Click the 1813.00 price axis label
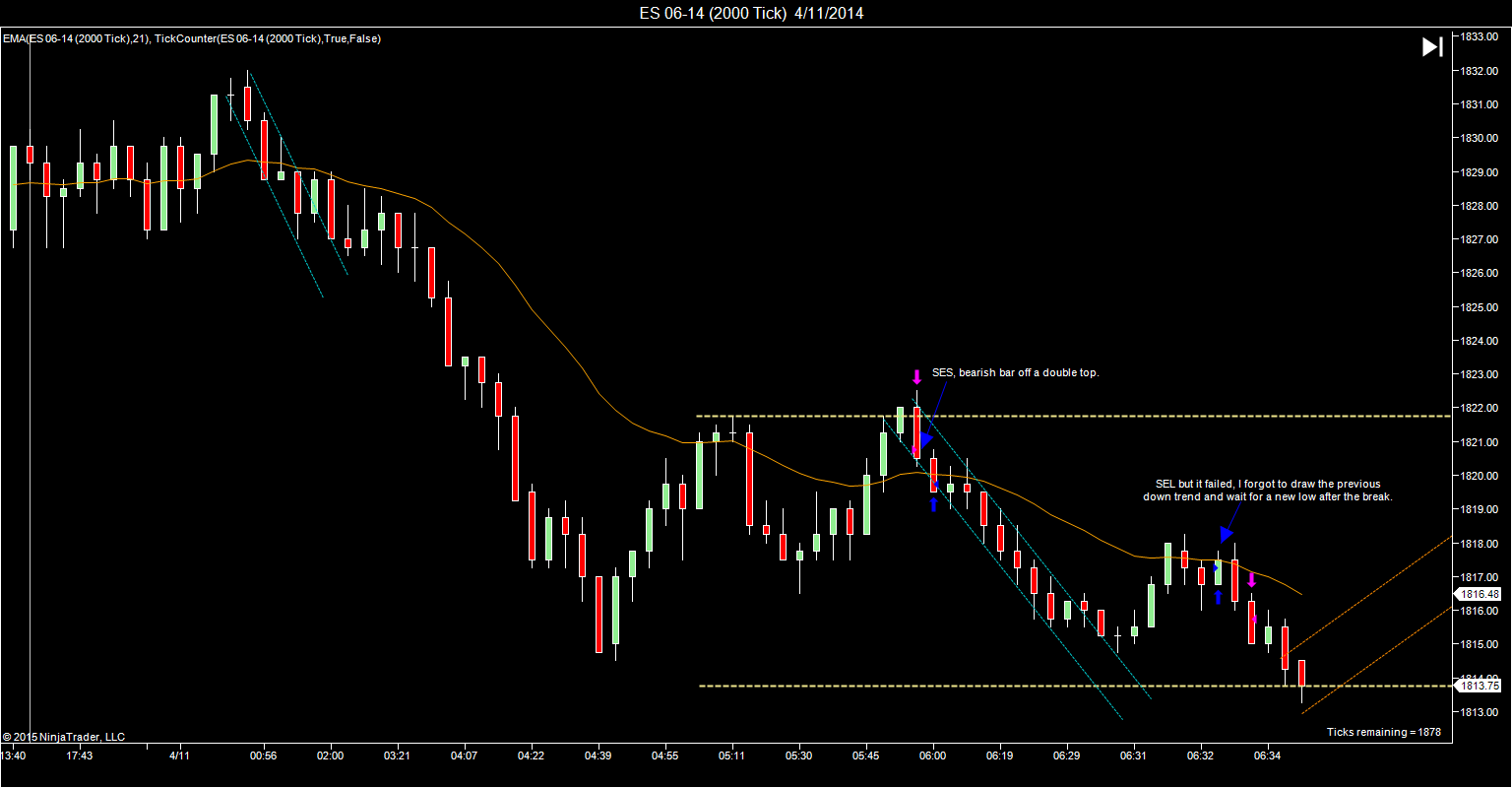The width and height of the screenshot is (1512, 788). pyautogui.click(x=1479, y=712)
